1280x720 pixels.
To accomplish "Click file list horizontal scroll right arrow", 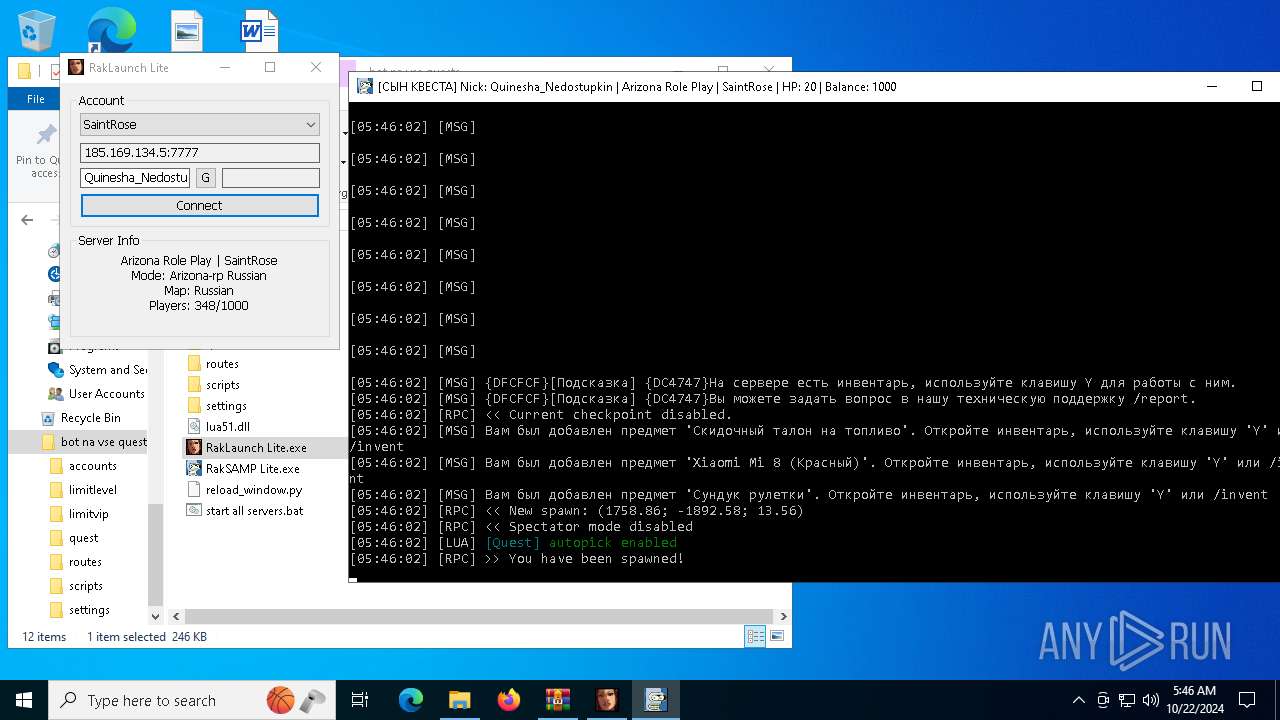I will tap(783, 617).
